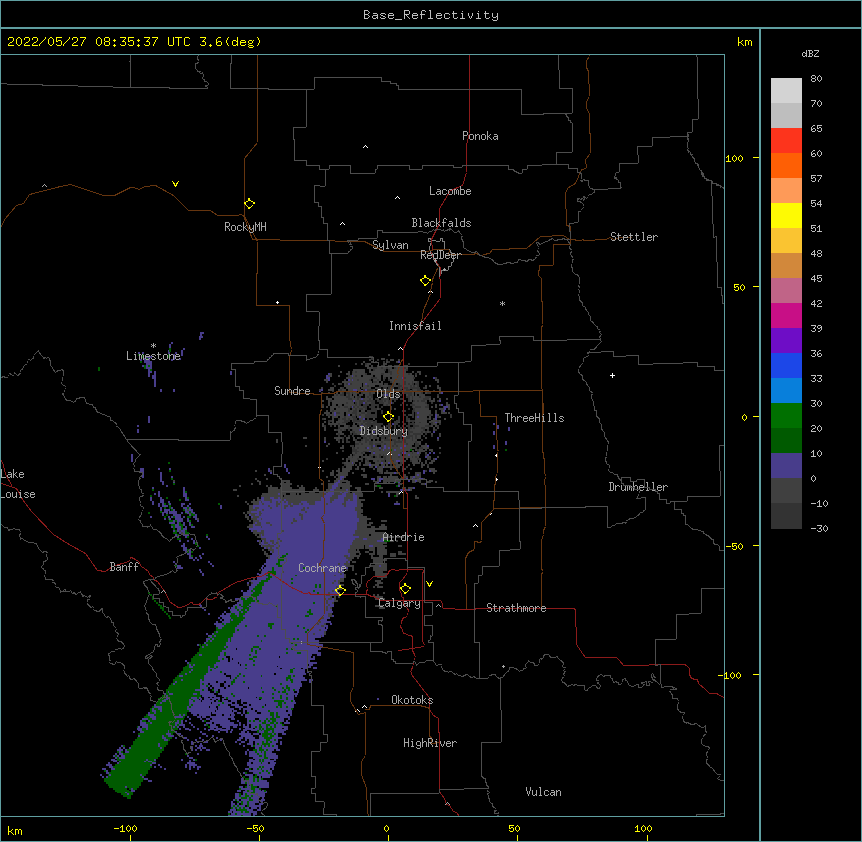
Task: Click the -50 tick on the horizontal axis
Action: tap(256, 828)
